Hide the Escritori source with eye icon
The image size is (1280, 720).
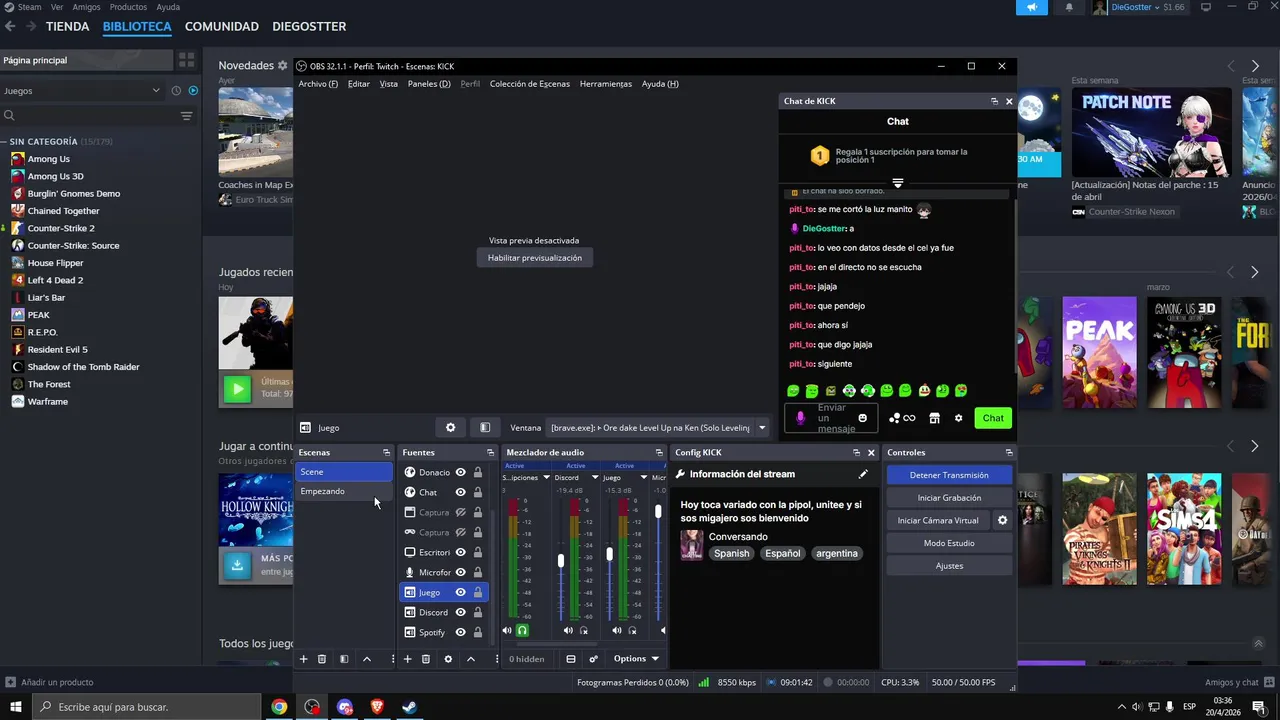coord(461,552)
